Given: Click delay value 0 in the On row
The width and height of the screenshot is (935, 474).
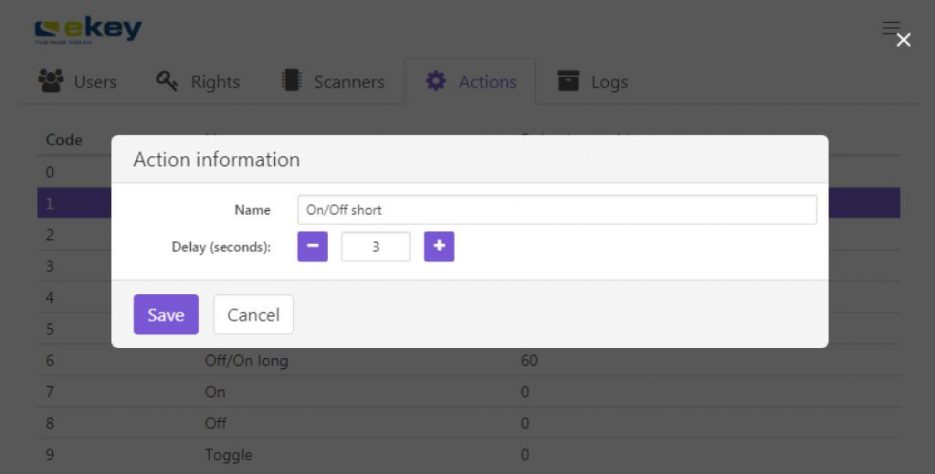Looking at the screenshot, I should point(525,392).
